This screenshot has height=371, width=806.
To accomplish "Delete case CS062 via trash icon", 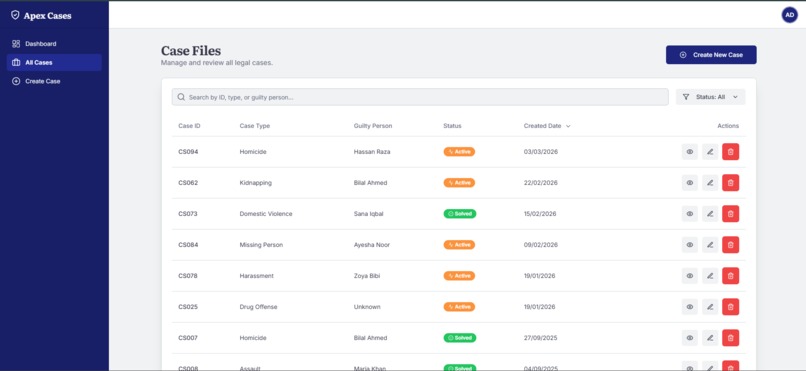I will pos(730,182).
